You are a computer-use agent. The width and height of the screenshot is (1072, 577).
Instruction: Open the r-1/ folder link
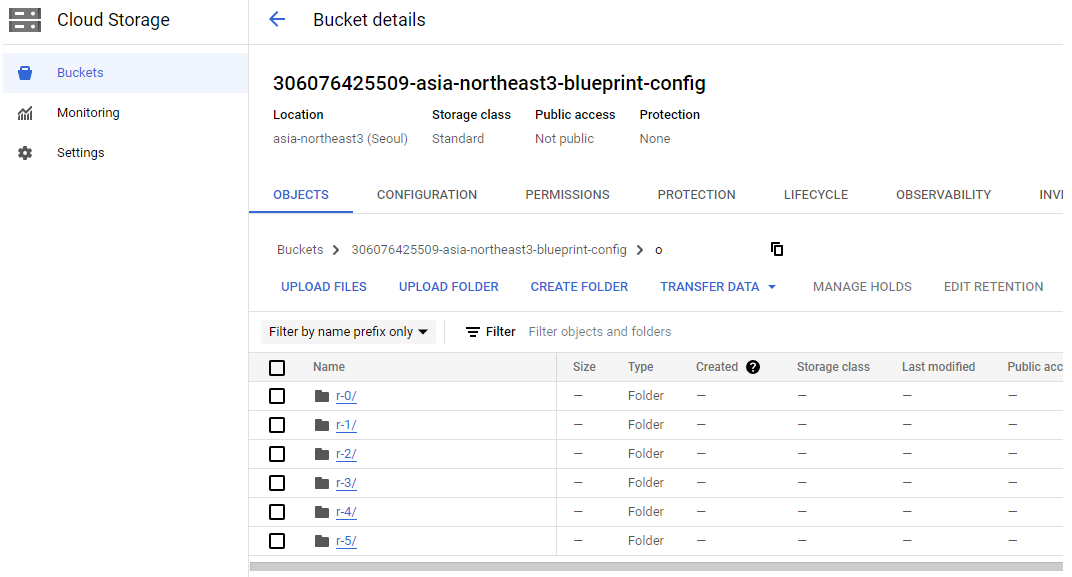[346, 425]
